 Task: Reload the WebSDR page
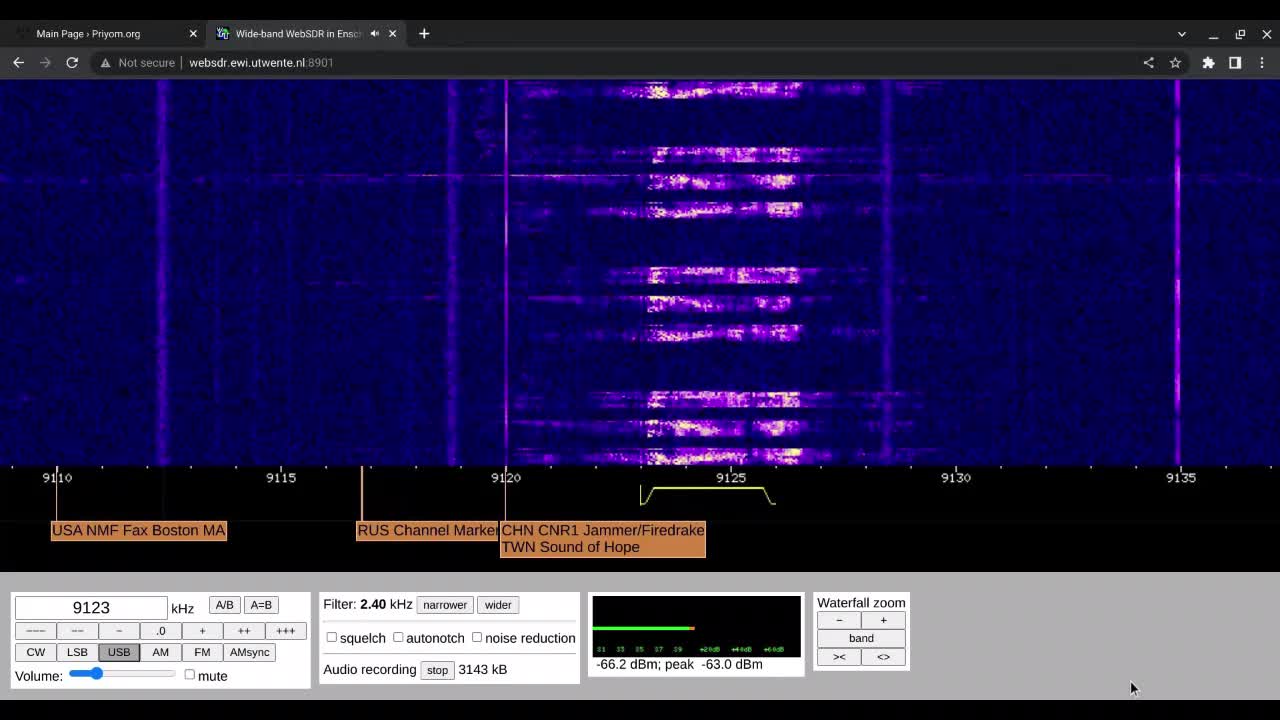click(72, 62)
